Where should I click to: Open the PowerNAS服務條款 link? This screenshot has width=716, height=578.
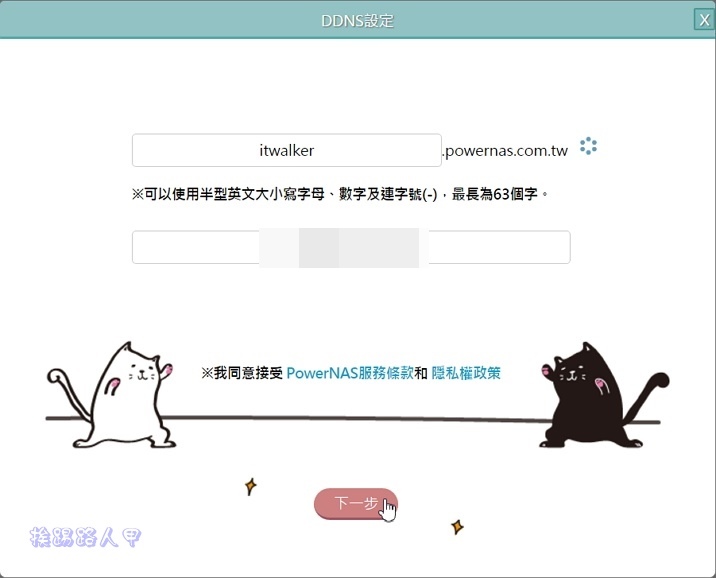pyautogui.click(x=350, y=373)
